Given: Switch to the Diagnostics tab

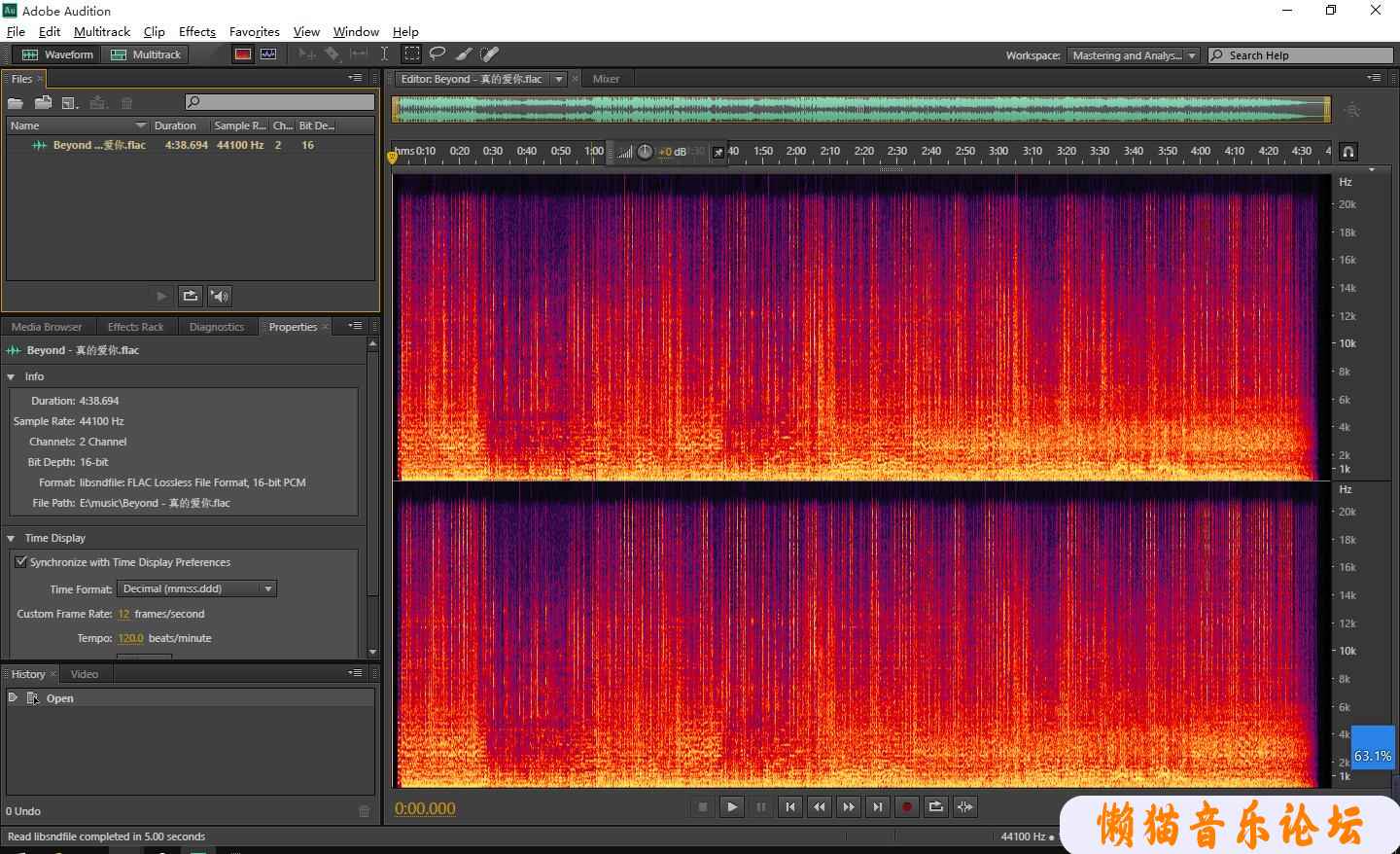Looking at the screenshot, I should point(217,327).
